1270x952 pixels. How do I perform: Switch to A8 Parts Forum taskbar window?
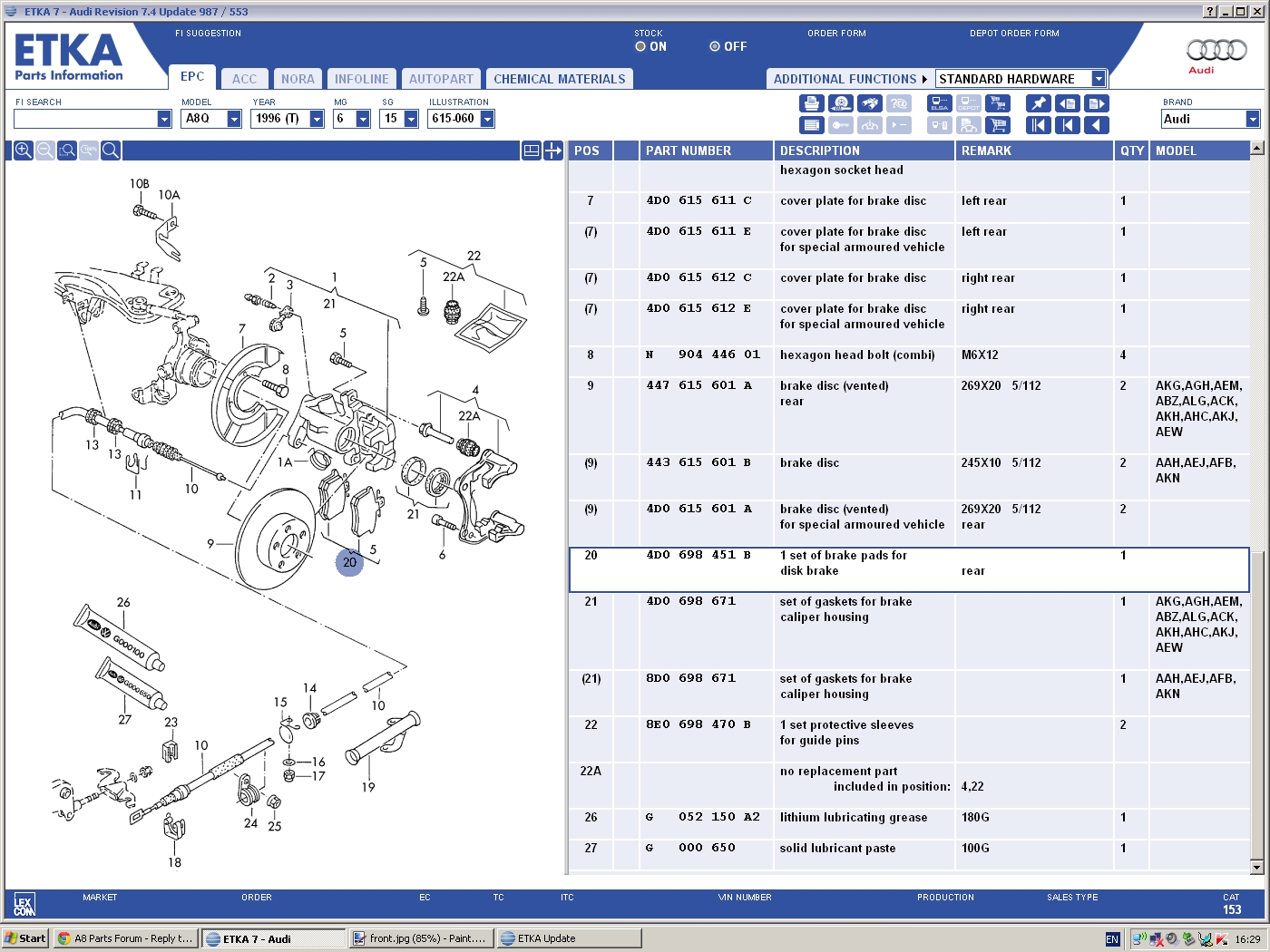[x=125, y=938]
